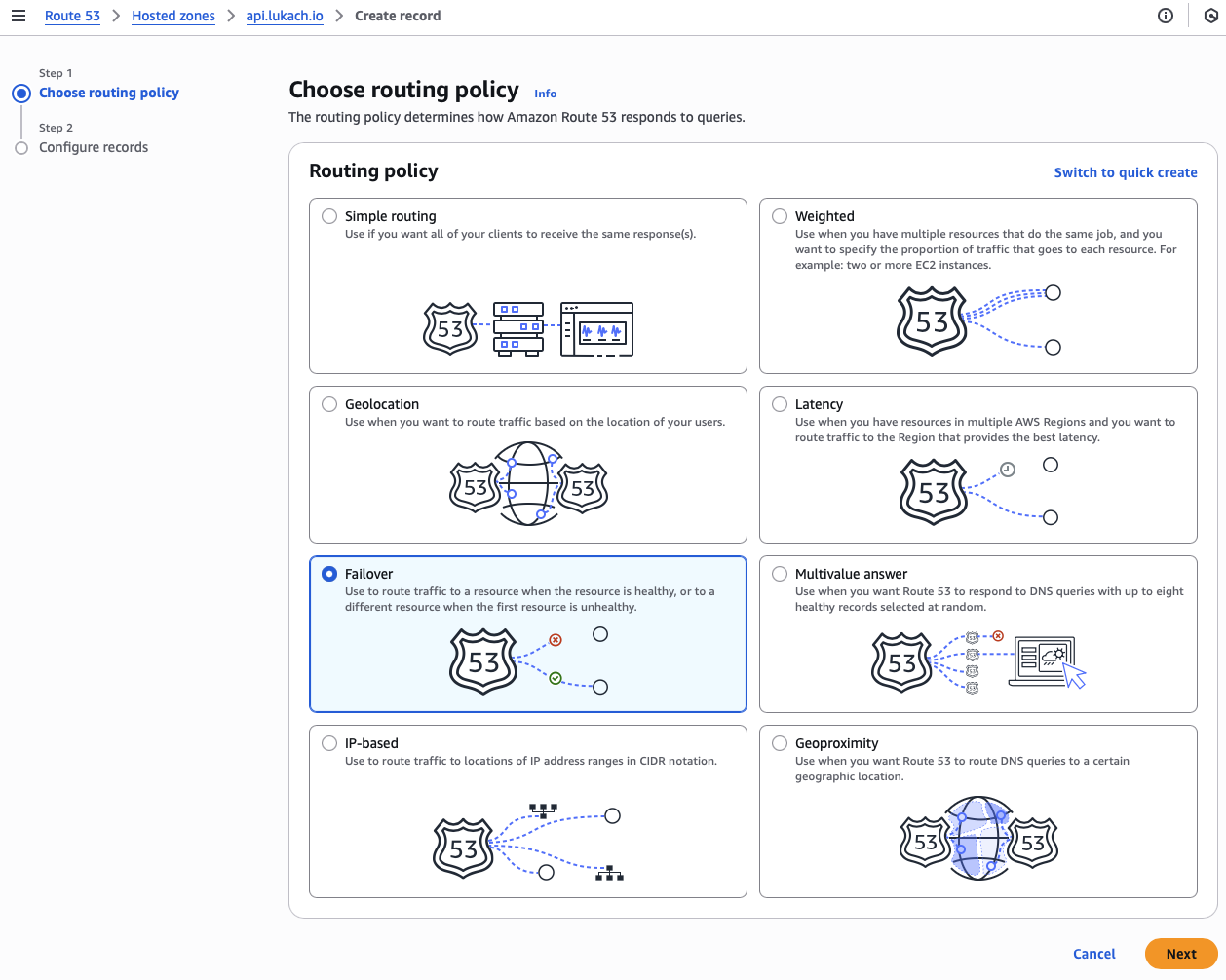1226x980 pixels.
Task: Click the Multivalue answer illustration
Action: [x=977, y=662]
